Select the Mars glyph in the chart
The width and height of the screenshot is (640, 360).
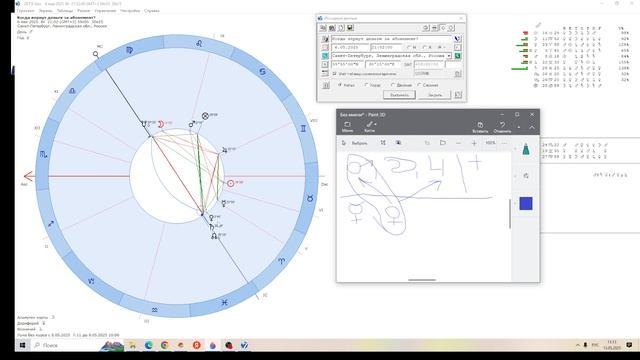(x=191, y=124)
